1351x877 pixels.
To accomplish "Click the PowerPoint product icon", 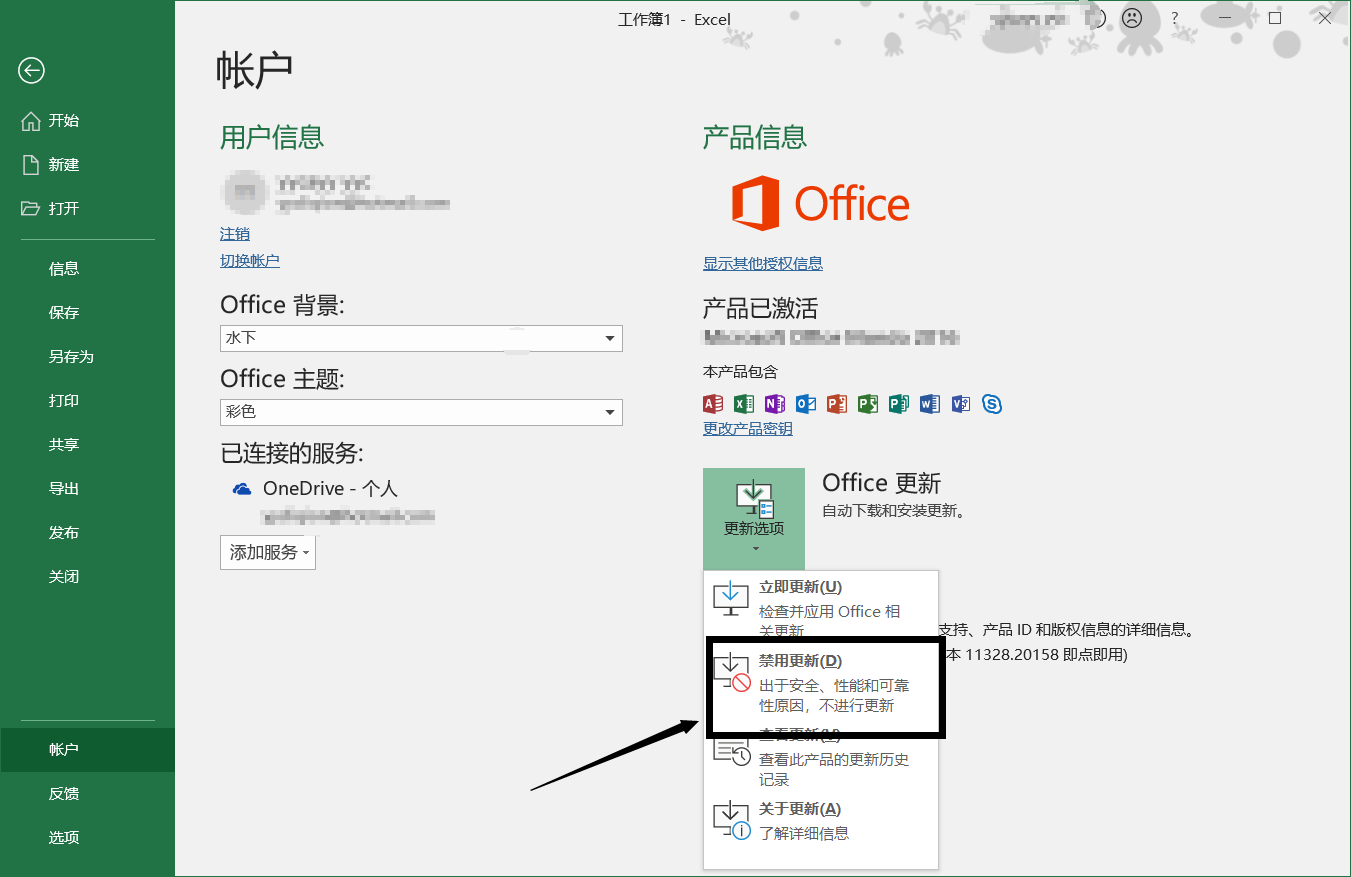I will point(837,404).
